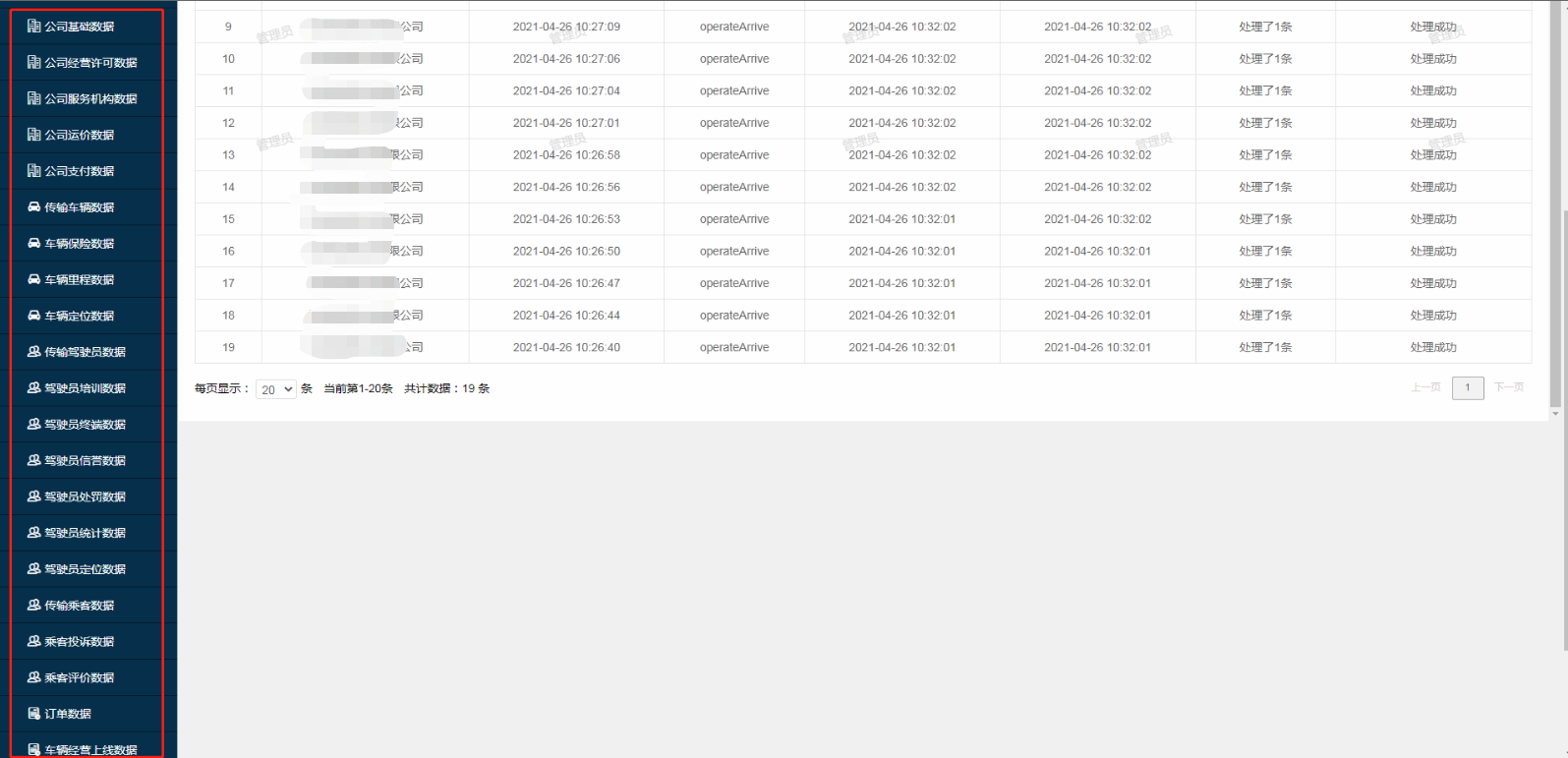This screenshot has width=1568, height=758.
Task: Click the icon beside 车辆经营上线数据
Action: pos(33,749)
